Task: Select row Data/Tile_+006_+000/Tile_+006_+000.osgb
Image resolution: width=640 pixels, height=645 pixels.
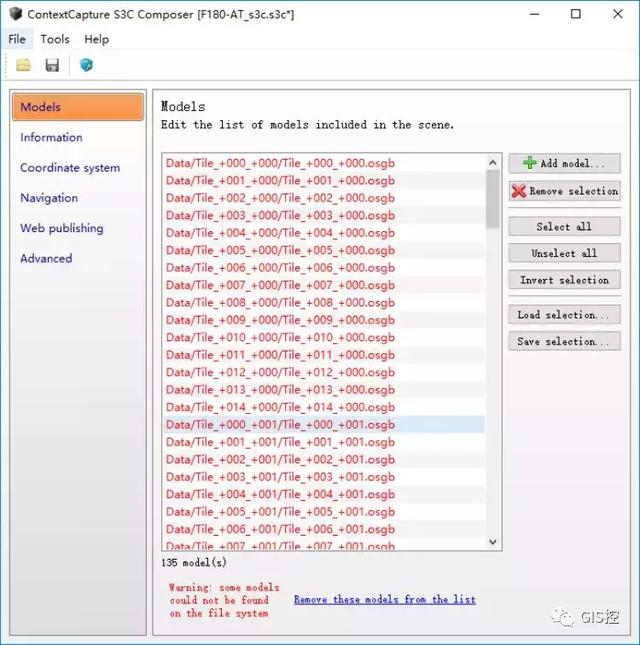Action: click(324, 268)
